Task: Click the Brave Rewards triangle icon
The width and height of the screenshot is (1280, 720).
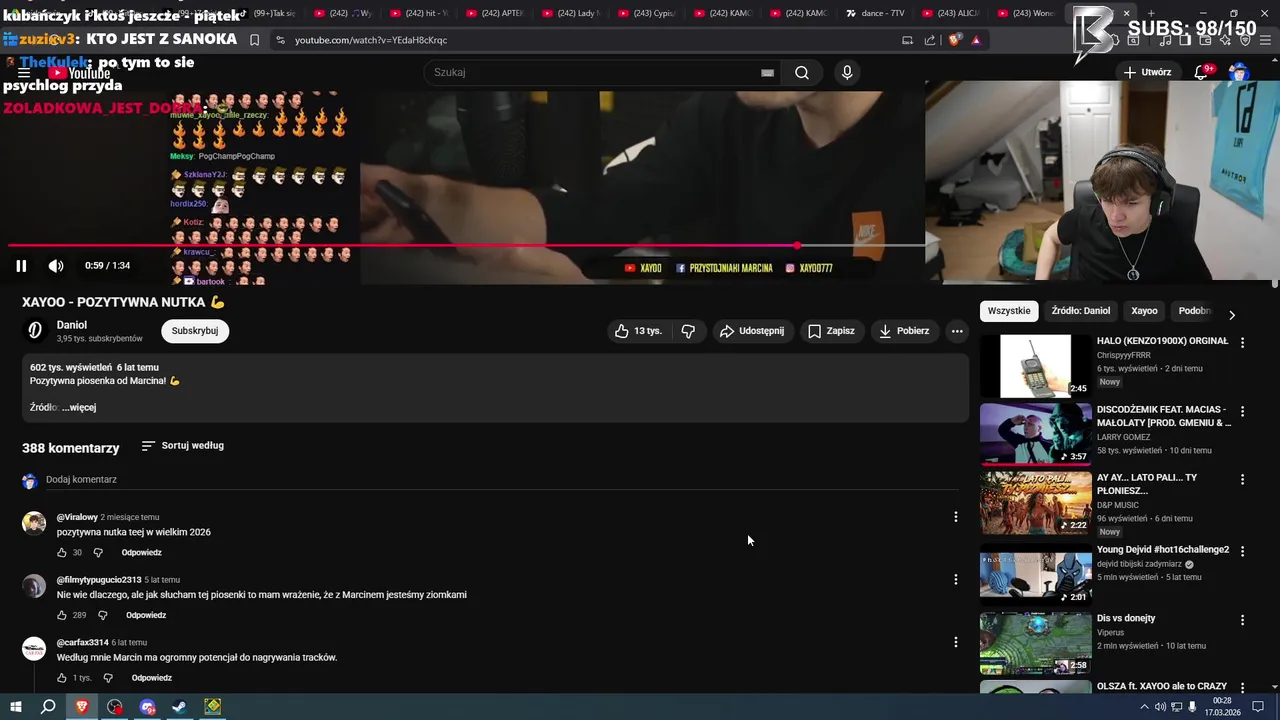Action: pyautogui.click(x=976, y=40)
